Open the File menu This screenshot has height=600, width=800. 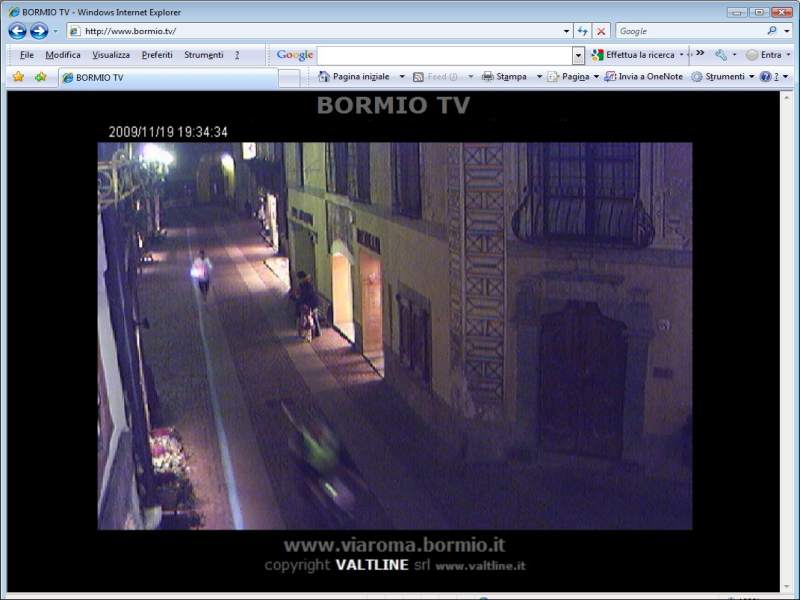(27, 55)
